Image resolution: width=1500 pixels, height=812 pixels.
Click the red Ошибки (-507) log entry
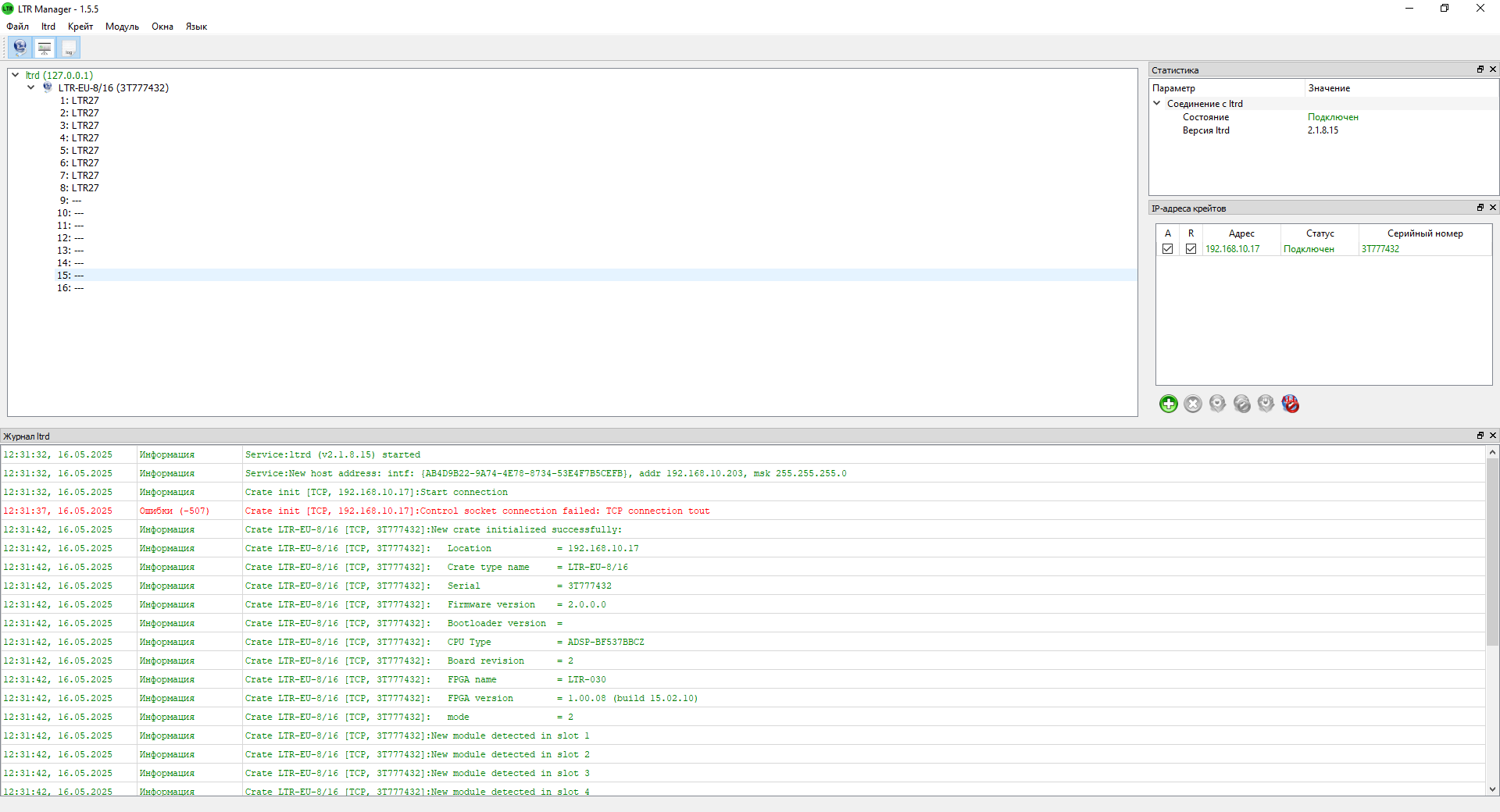click(x=742, y=511)
